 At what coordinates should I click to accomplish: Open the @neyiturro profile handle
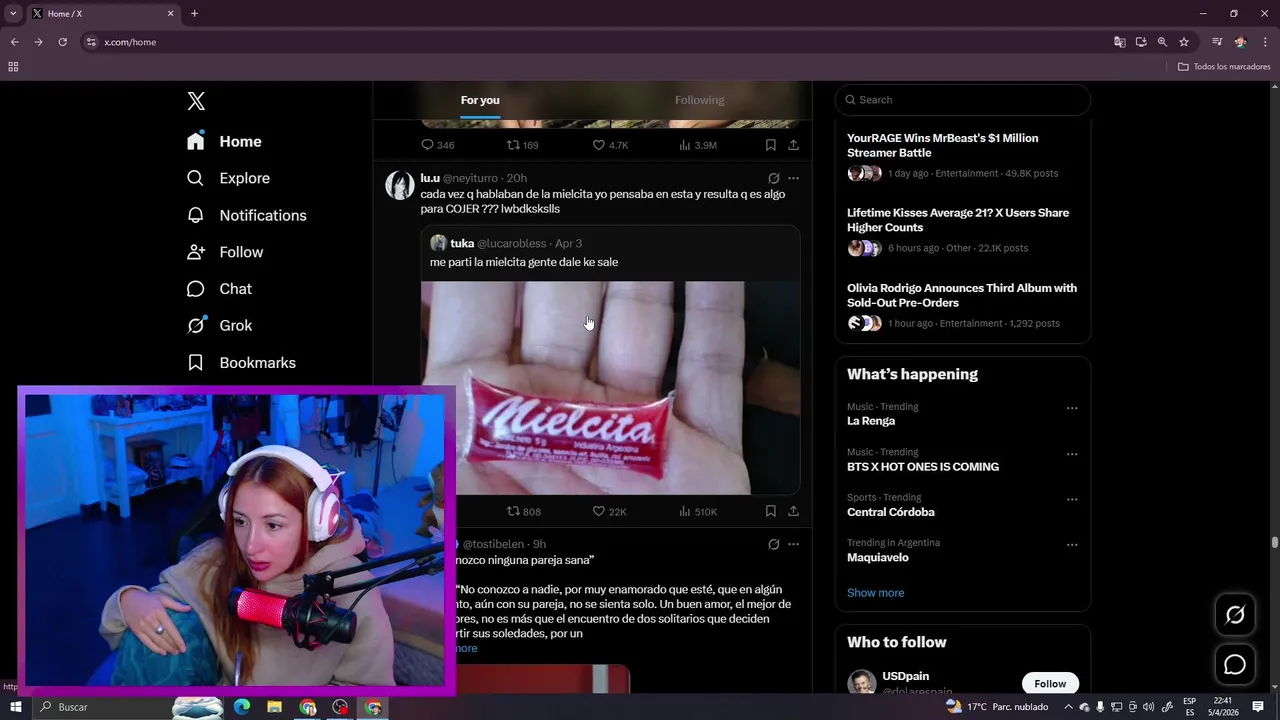tap(470, 178)
